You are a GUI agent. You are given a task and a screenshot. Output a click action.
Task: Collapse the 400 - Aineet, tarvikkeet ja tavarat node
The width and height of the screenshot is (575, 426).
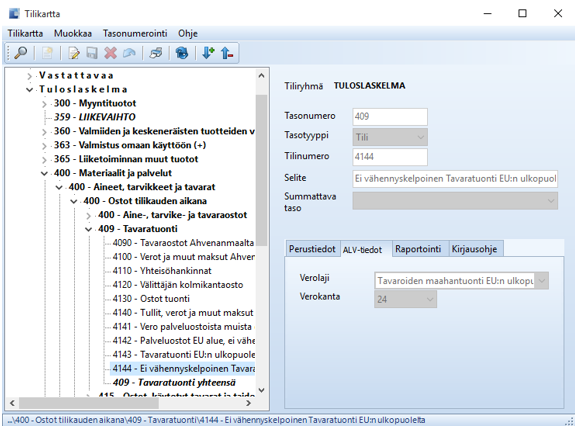(59, 187)
